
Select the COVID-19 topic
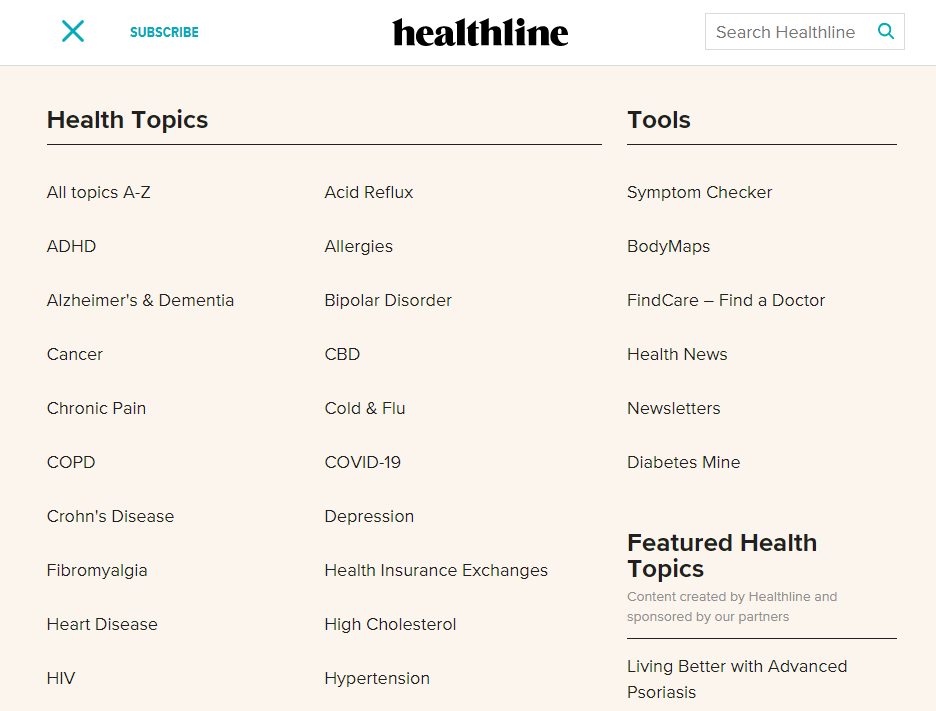click(x=362, y=462)
